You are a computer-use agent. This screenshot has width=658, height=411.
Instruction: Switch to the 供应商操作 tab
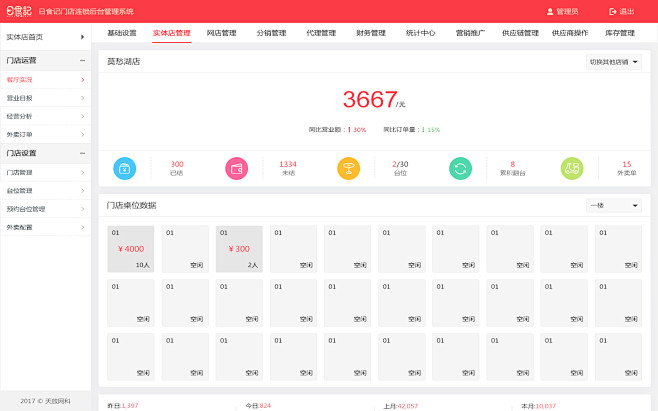point(570,33)
